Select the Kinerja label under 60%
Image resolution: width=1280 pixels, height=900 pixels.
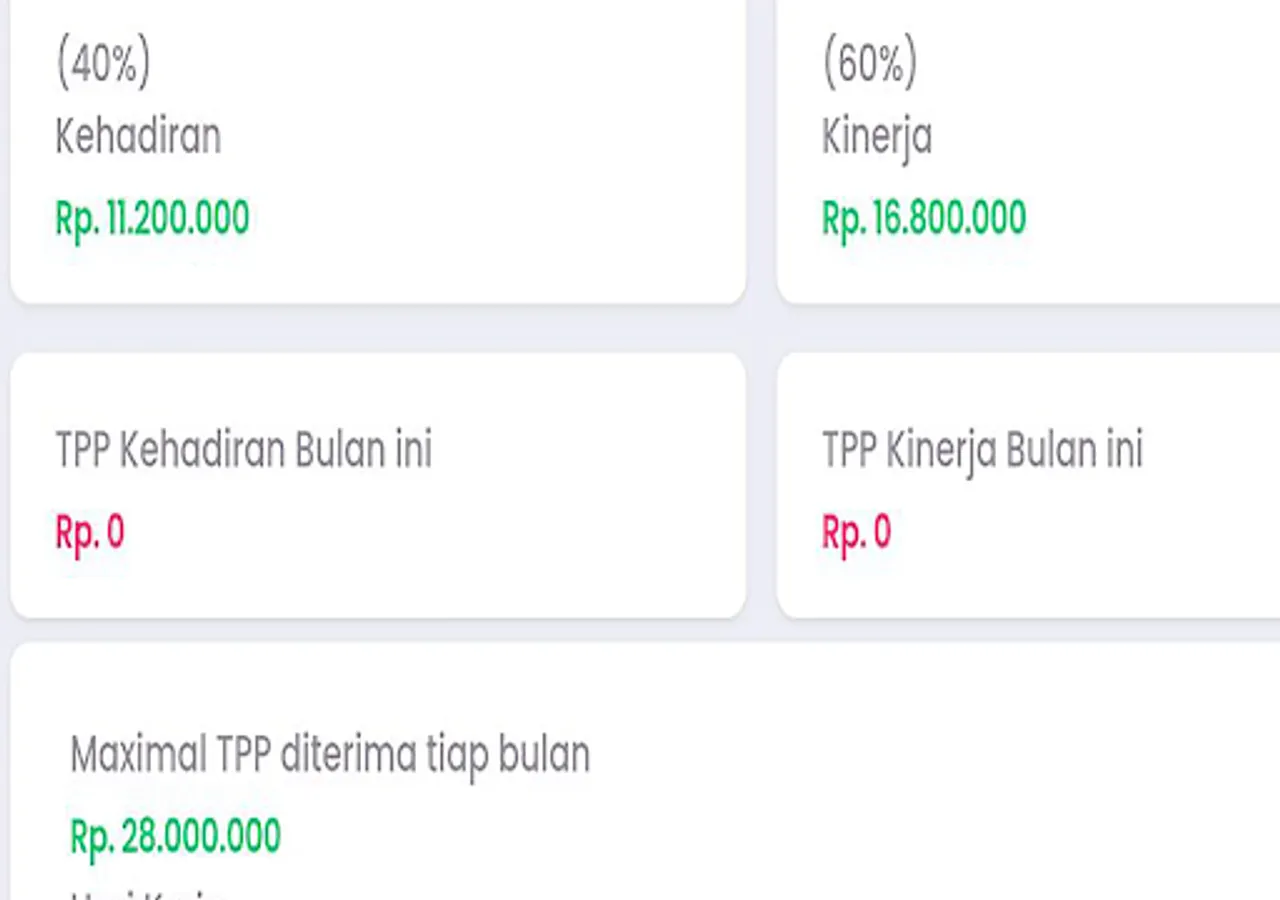coord(876,136)
